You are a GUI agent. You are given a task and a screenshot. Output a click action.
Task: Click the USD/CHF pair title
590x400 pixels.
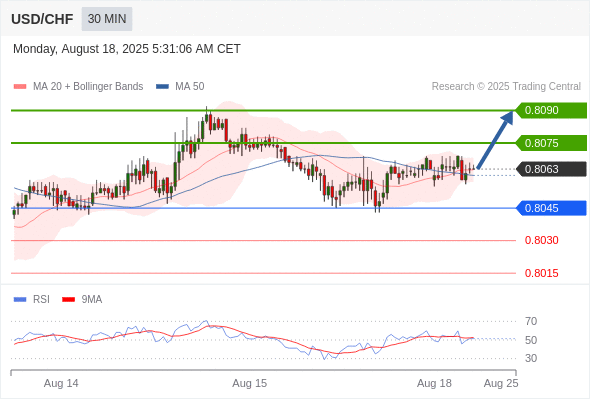[x=42, y=19]
